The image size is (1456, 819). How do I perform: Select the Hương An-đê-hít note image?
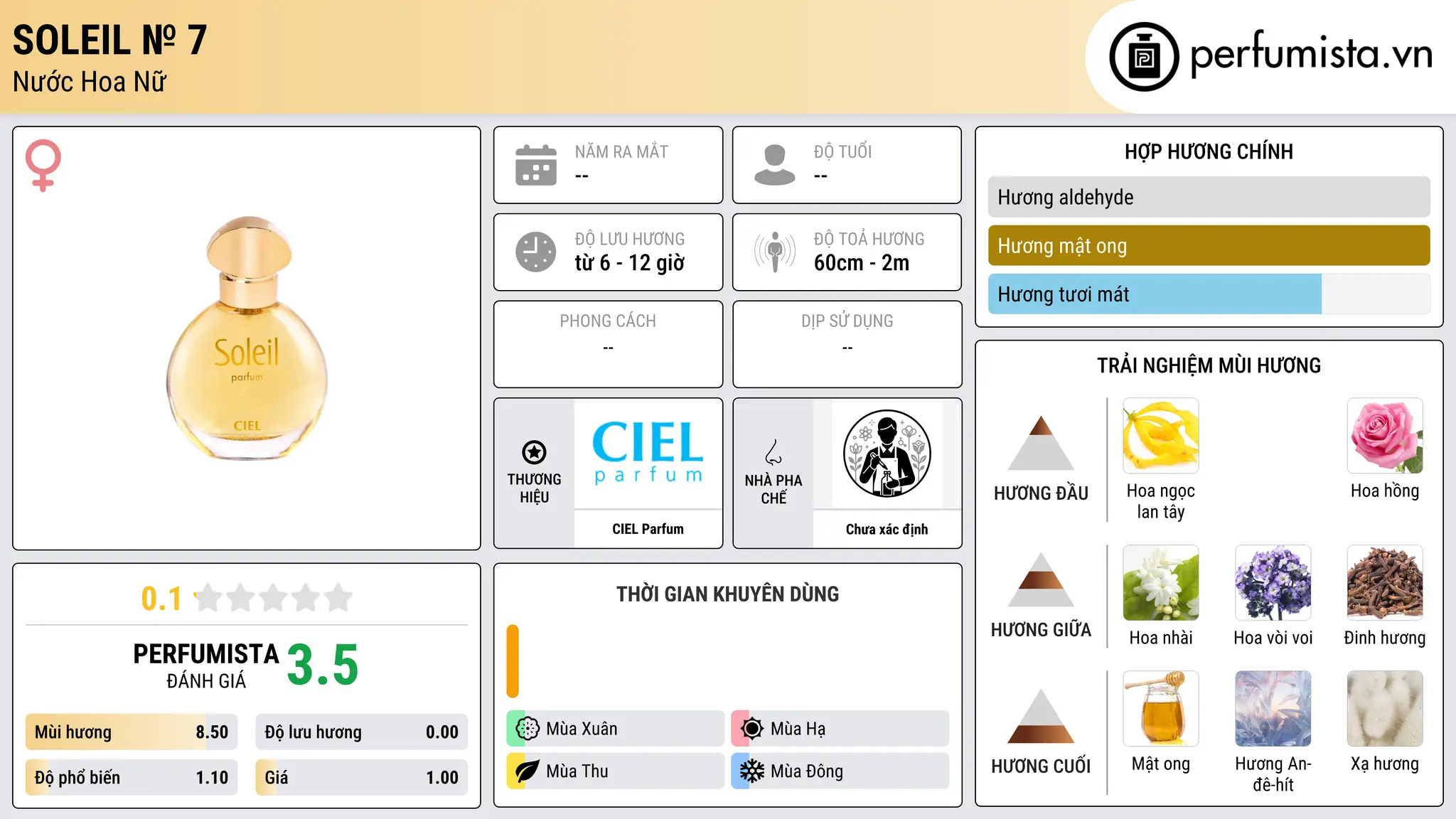(1273, 709)
